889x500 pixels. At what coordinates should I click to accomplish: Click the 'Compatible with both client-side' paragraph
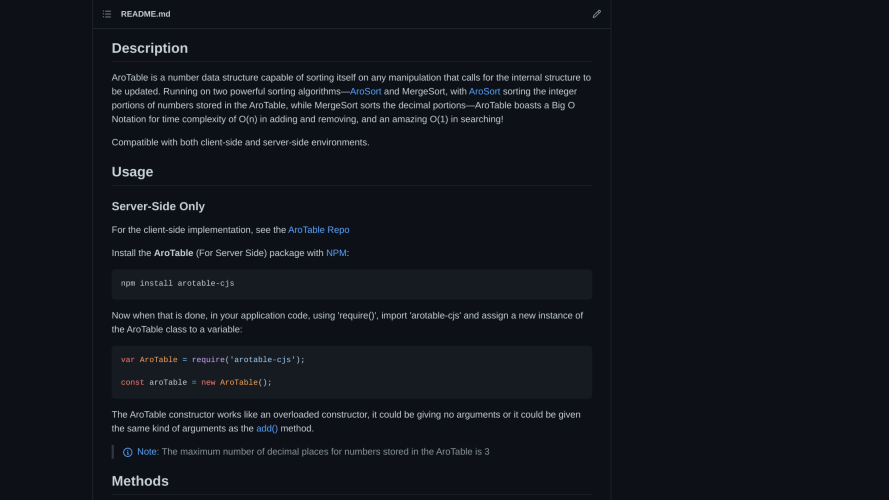click(240, 142)
